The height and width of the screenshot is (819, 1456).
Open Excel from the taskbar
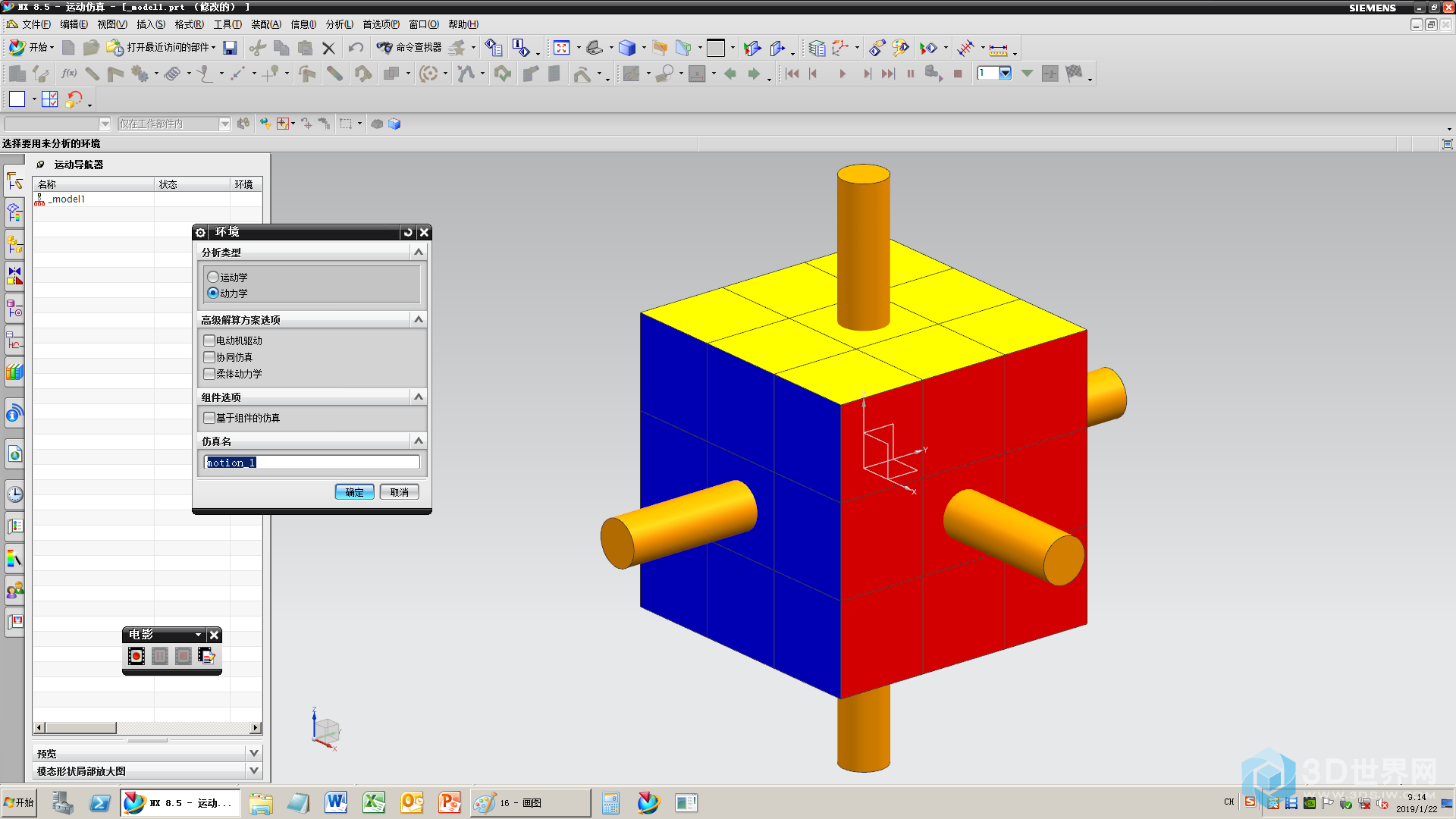pyautogui.click(x=374, y=802)
